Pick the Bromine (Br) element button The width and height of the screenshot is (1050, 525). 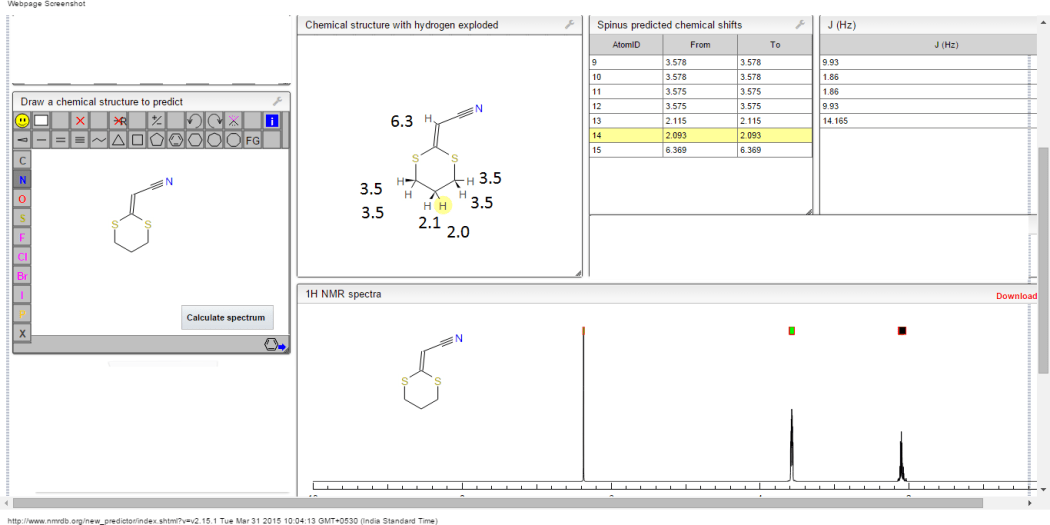pyautogui.click(x=22, y=275)
